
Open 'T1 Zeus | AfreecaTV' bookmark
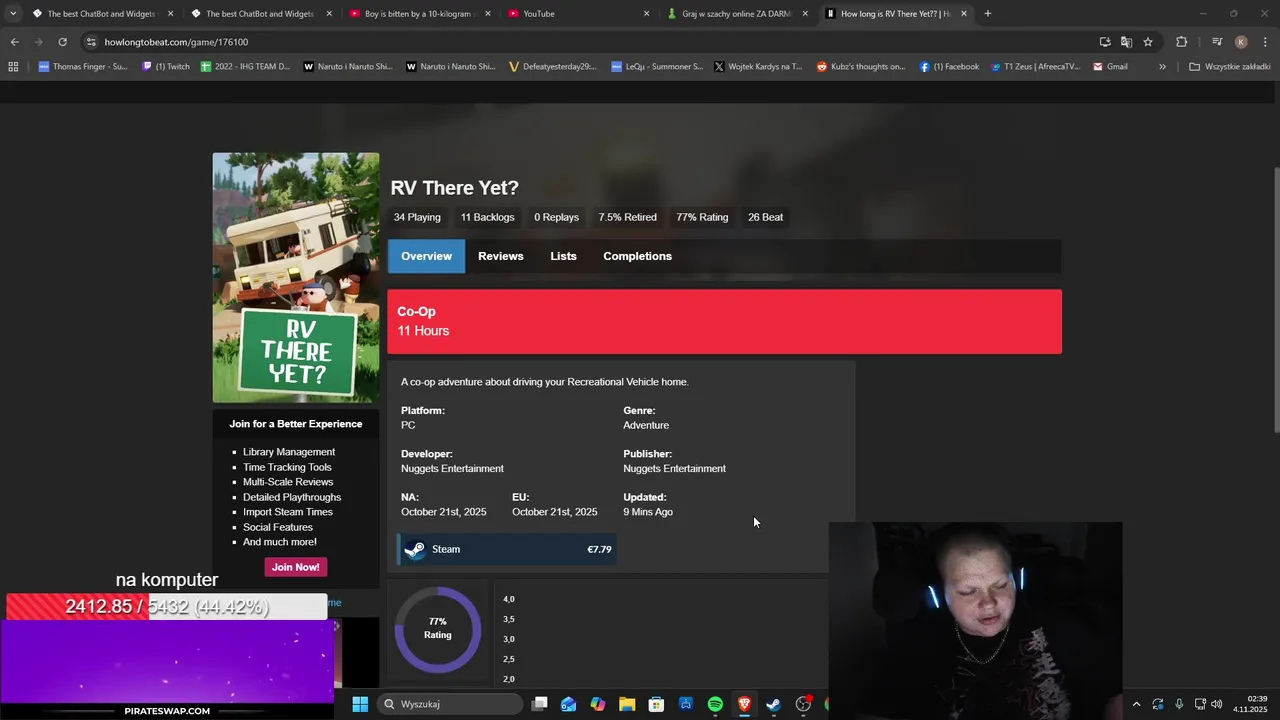[1036, 67]
